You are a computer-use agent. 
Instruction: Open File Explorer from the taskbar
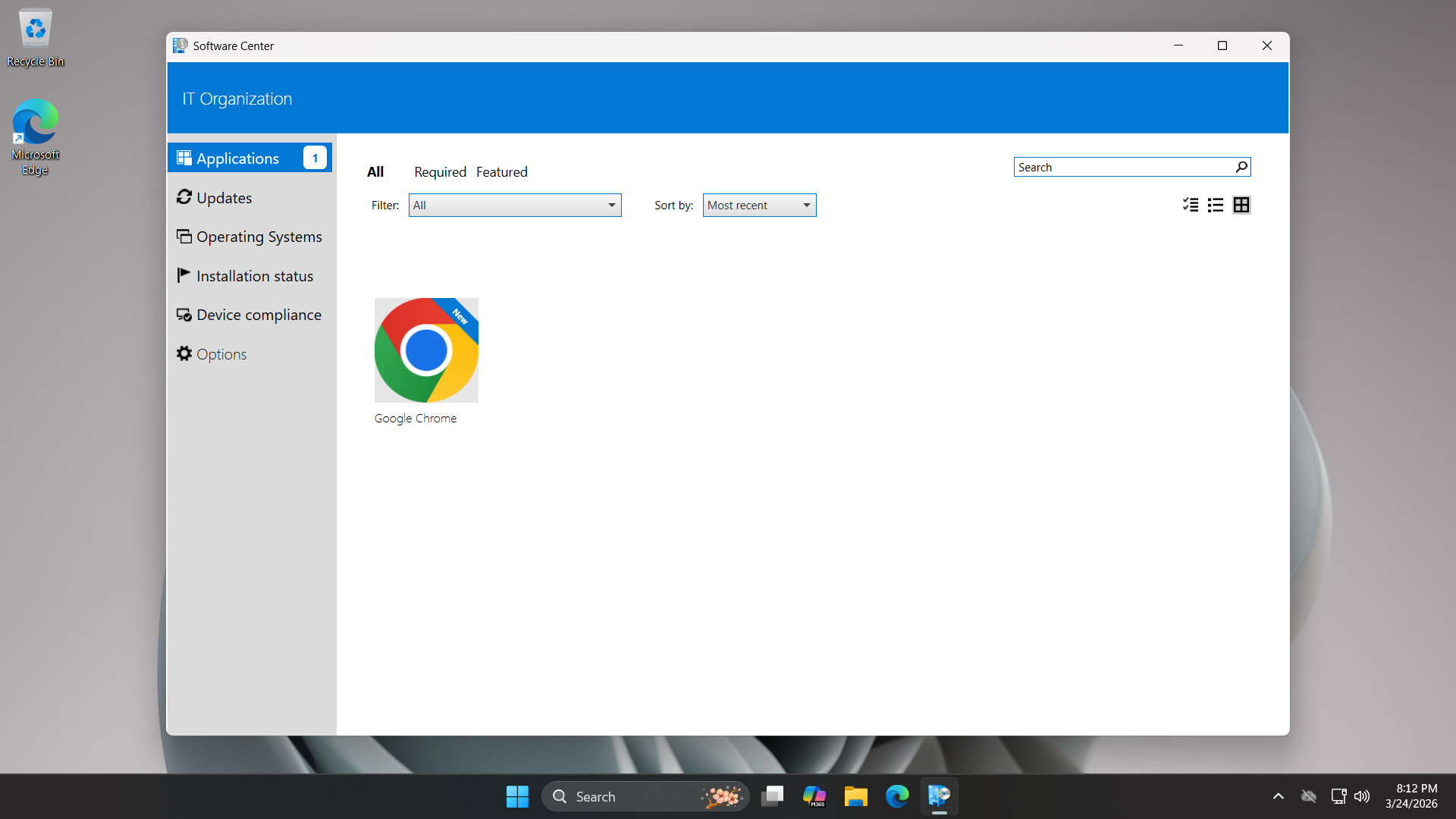click(855, 796)
